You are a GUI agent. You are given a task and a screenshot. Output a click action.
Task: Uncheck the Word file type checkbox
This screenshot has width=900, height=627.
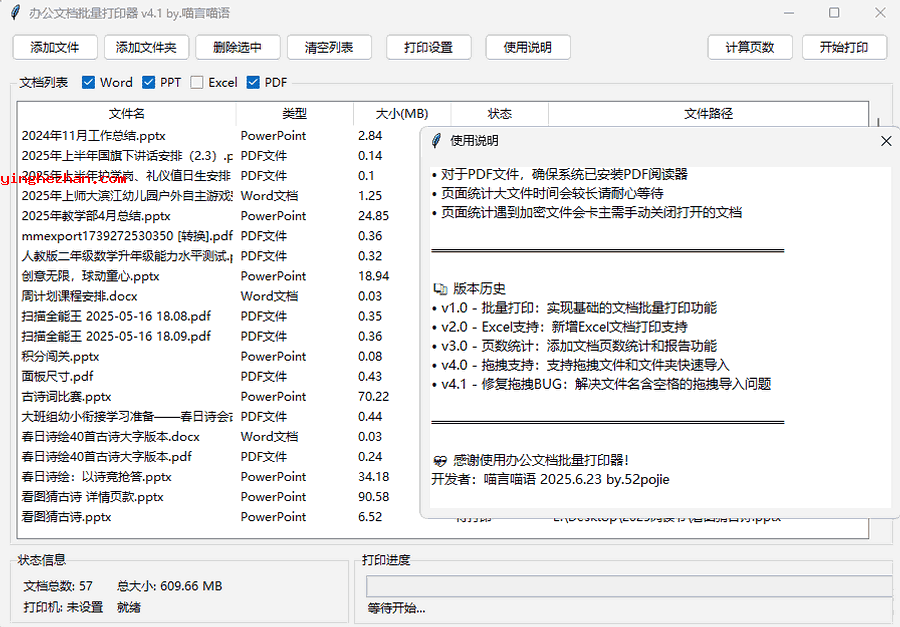coord(88,83)
